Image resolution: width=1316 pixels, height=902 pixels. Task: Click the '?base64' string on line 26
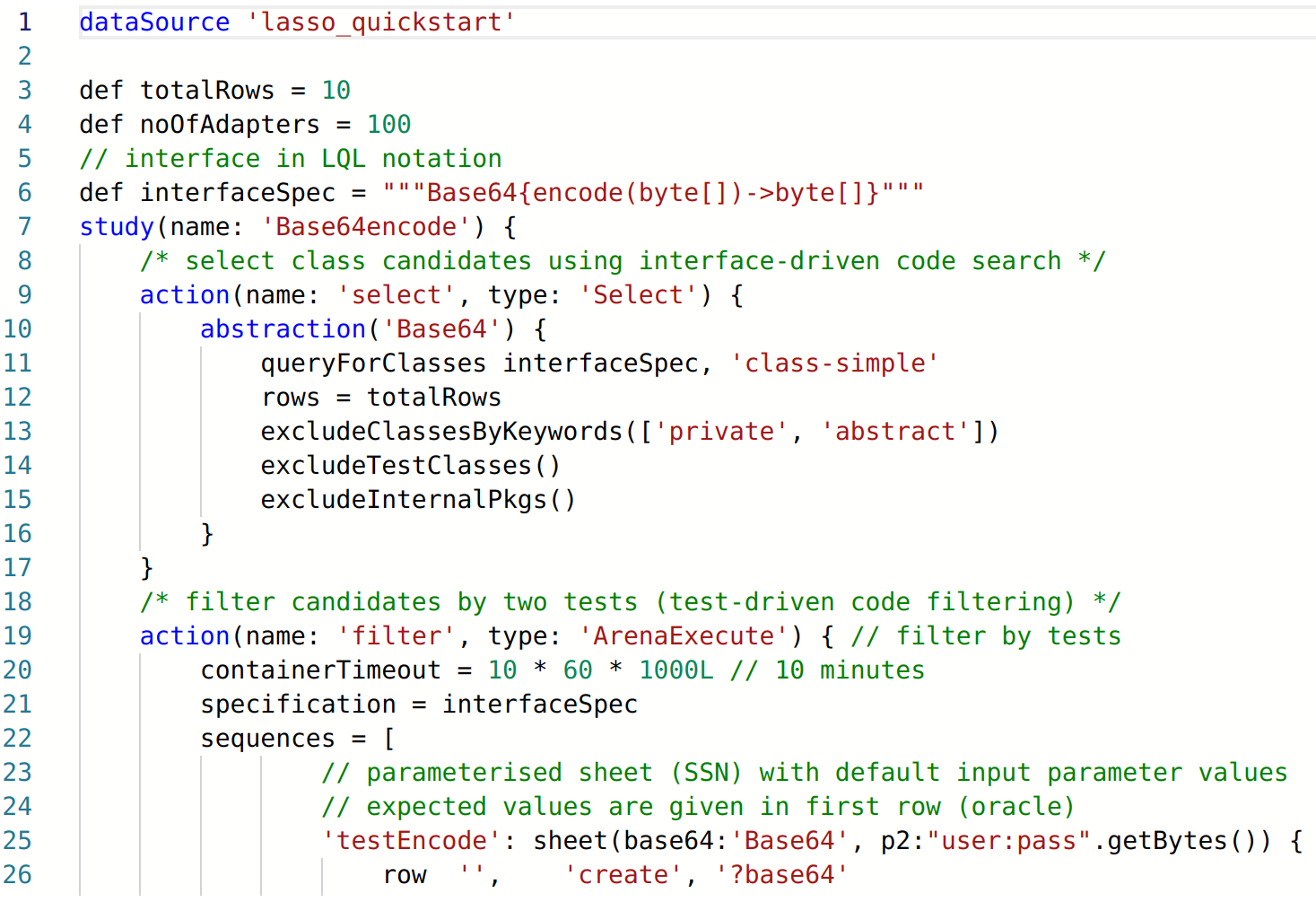781,874
